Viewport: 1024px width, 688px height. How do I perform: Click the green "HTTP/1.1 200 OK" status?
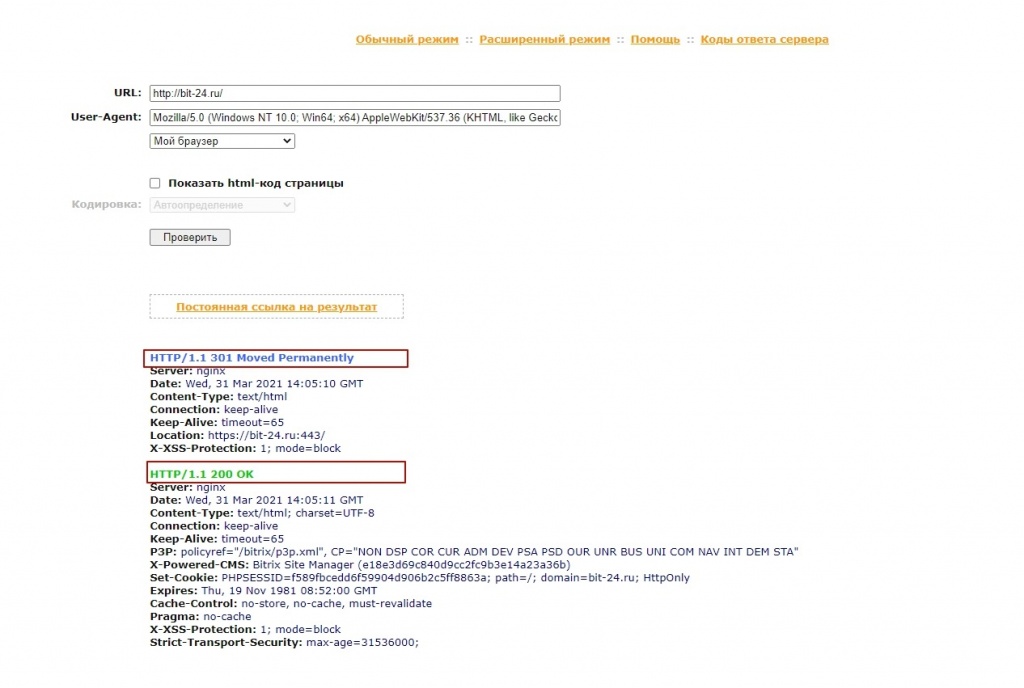(202, 474)
